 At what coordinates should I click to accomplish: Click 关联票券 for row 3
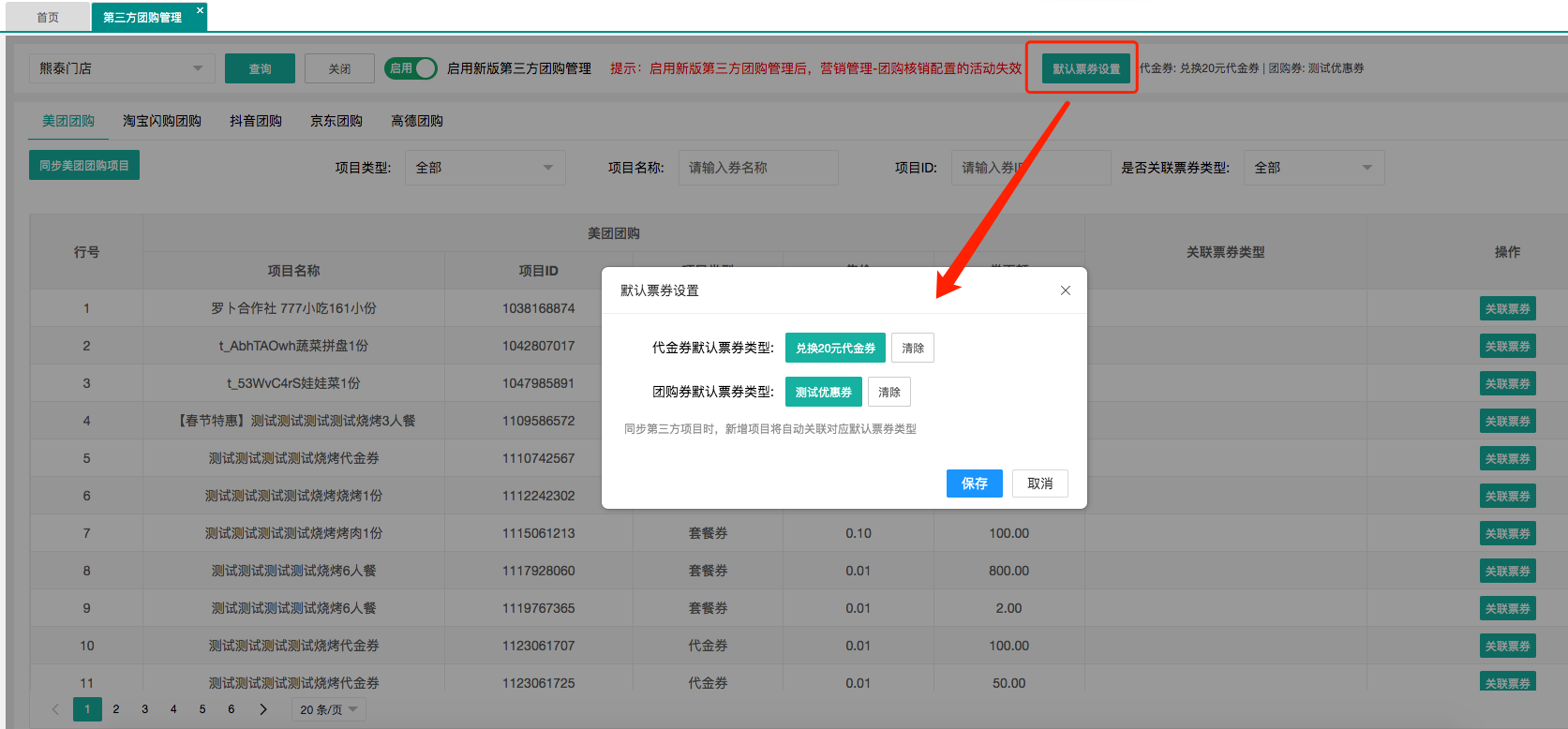pos(1508,383)
